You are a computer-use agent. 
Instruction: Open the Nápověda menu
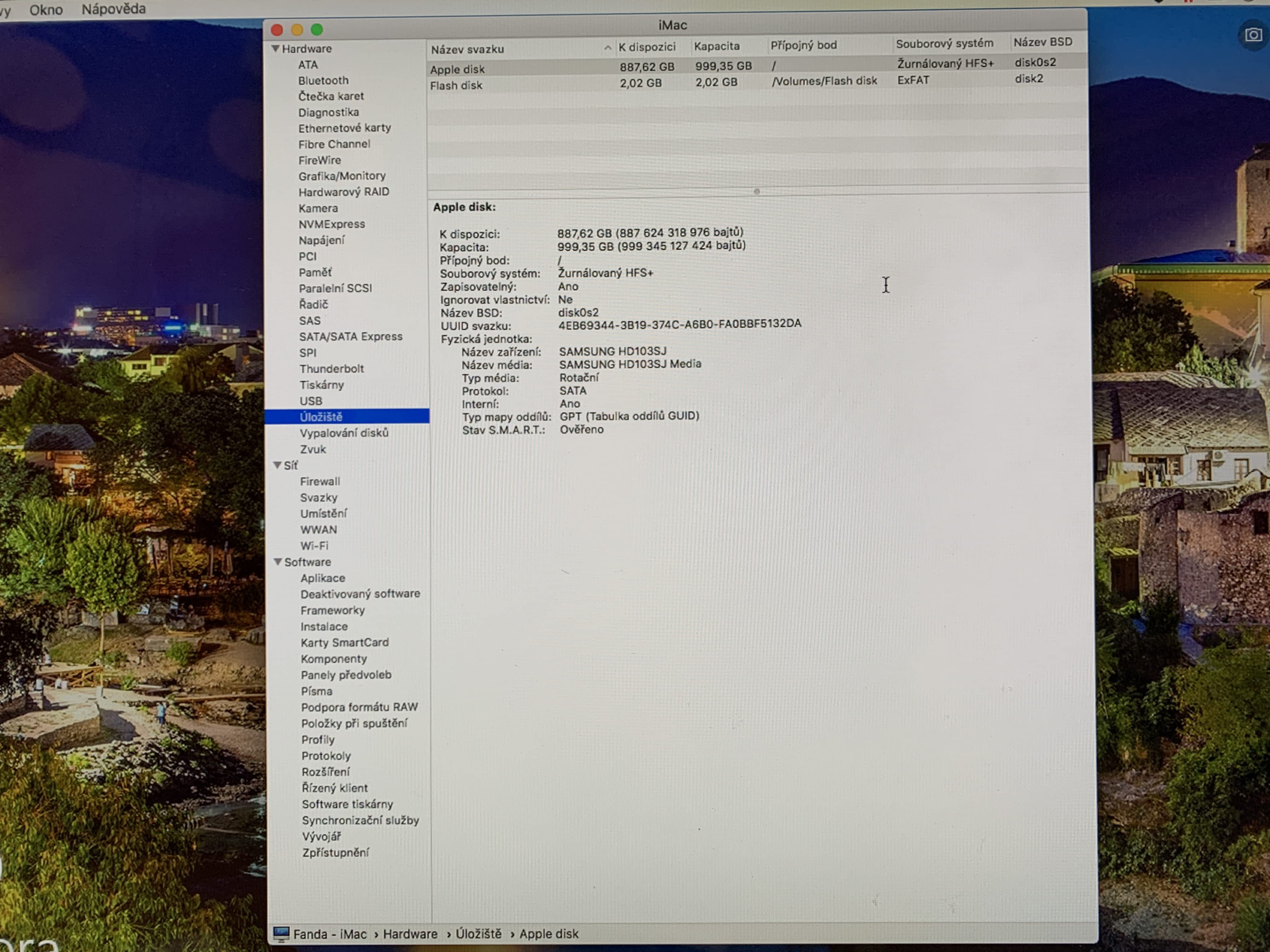pos(114,9)
